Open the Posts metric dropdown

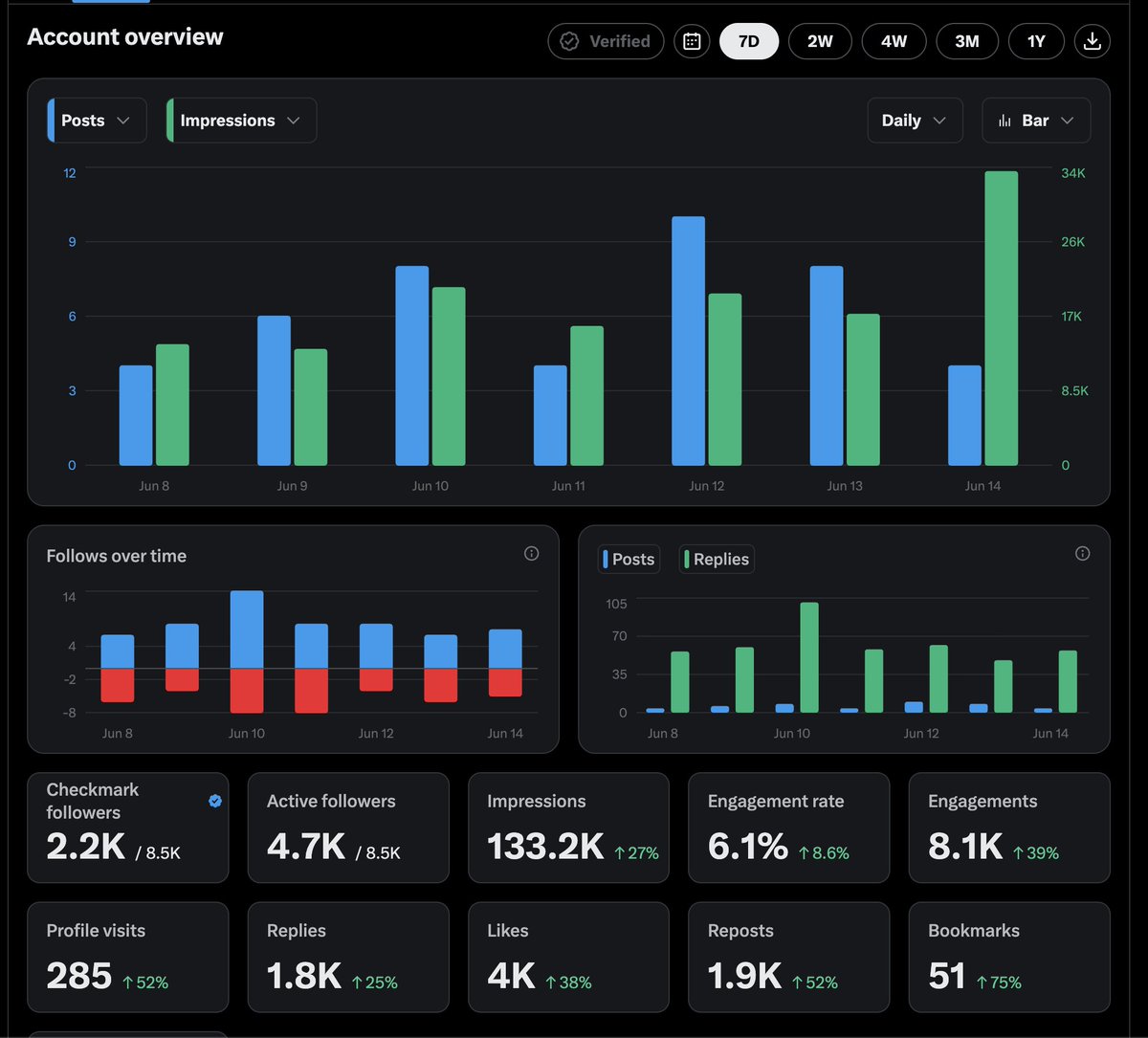tap(97, 121)
